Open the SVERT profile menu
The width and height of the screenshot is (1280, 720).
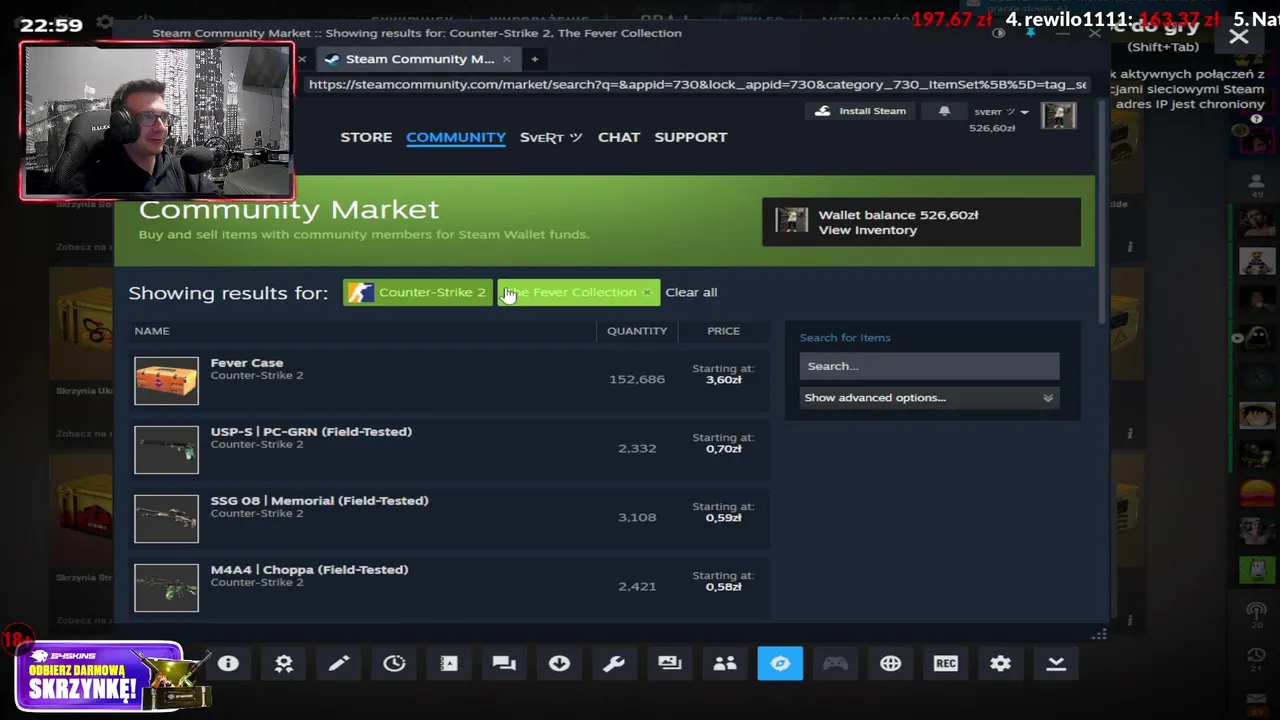tap(551, 137)
